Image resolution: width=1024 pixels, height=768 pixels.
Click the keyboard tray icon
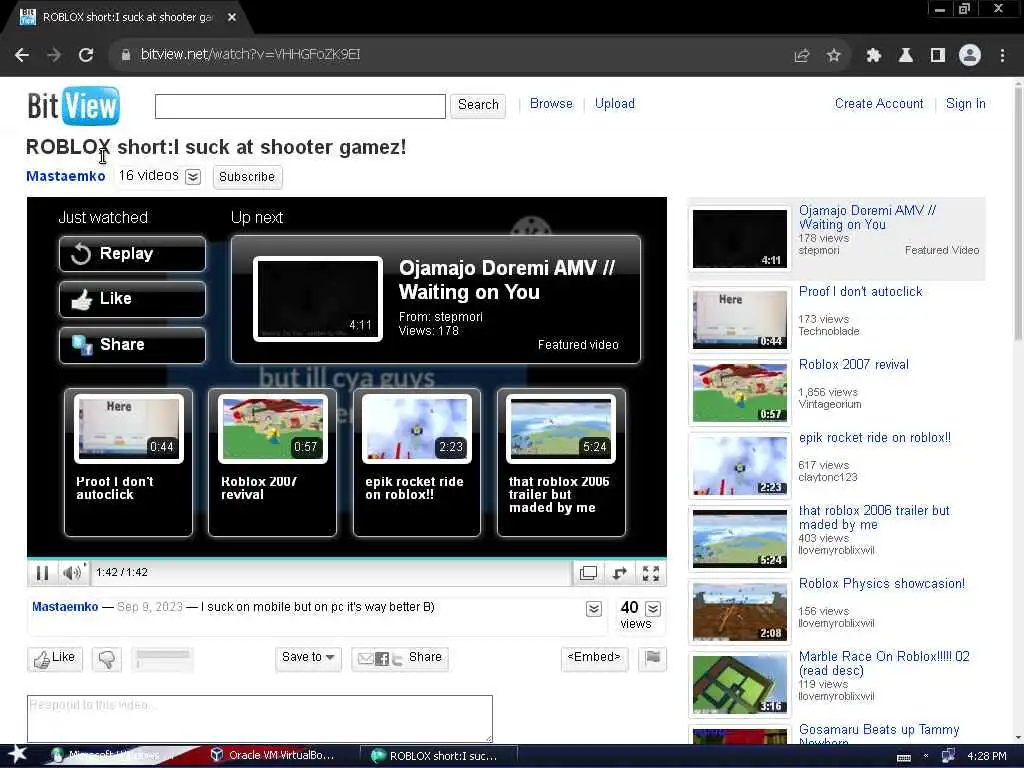point(904,757)
